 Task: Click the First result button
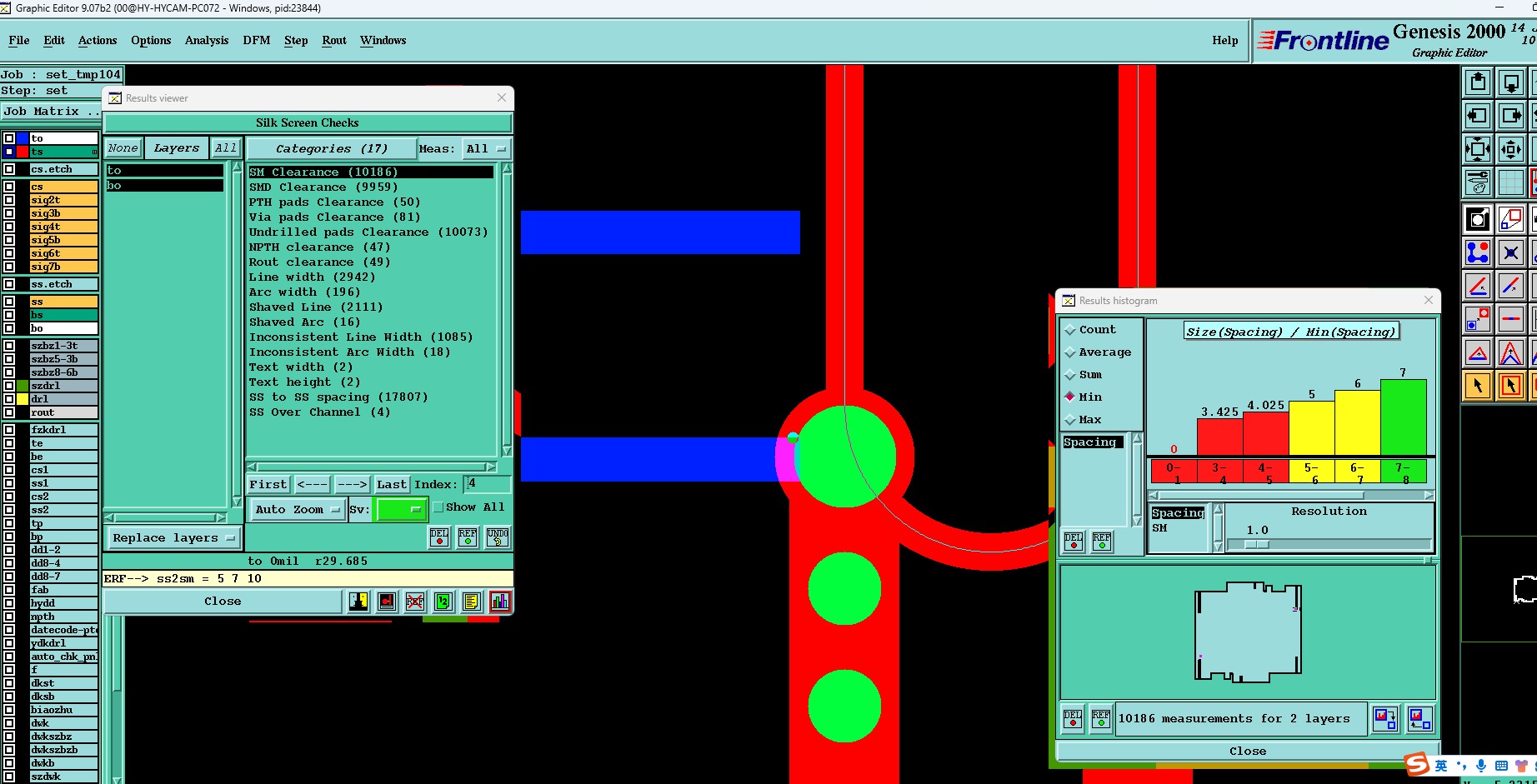point(268,484)
